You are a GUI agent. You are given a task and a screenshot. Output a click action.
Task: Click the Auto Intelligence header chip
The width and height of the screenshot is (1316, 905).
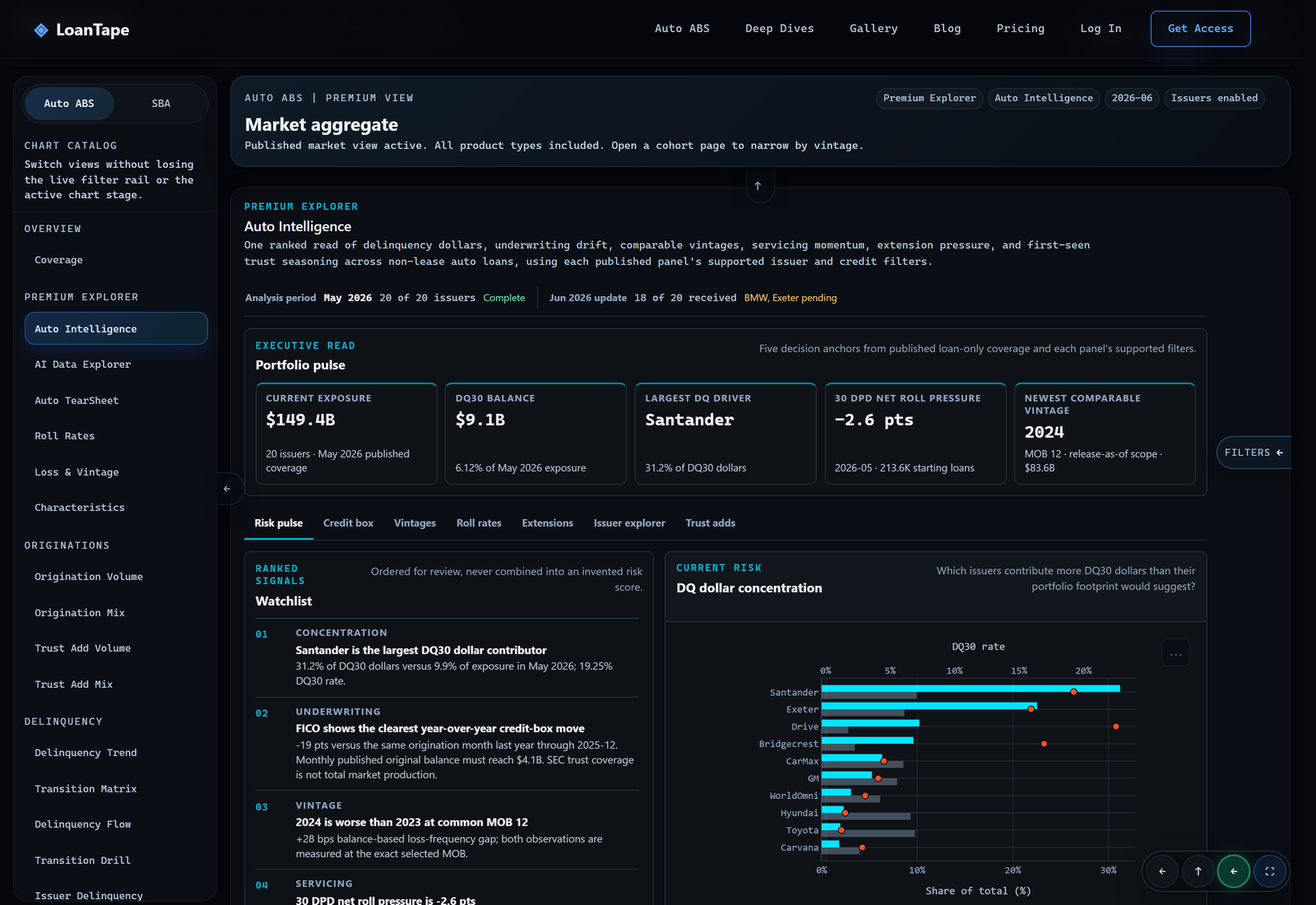click(1044, 99)
